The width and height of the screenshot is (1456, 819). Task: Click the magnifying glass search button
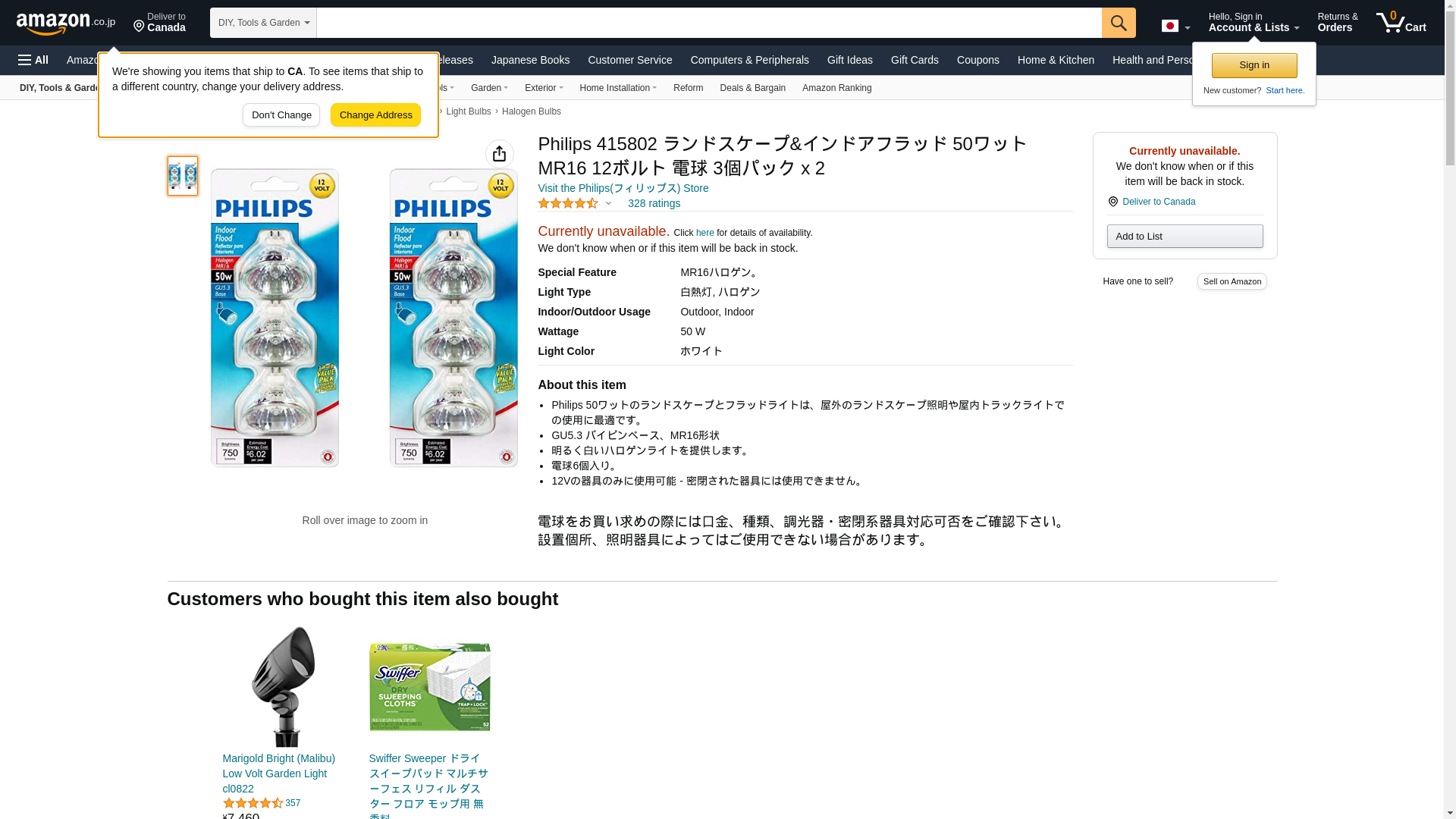pyautogui.click(x=1119, y=23)
